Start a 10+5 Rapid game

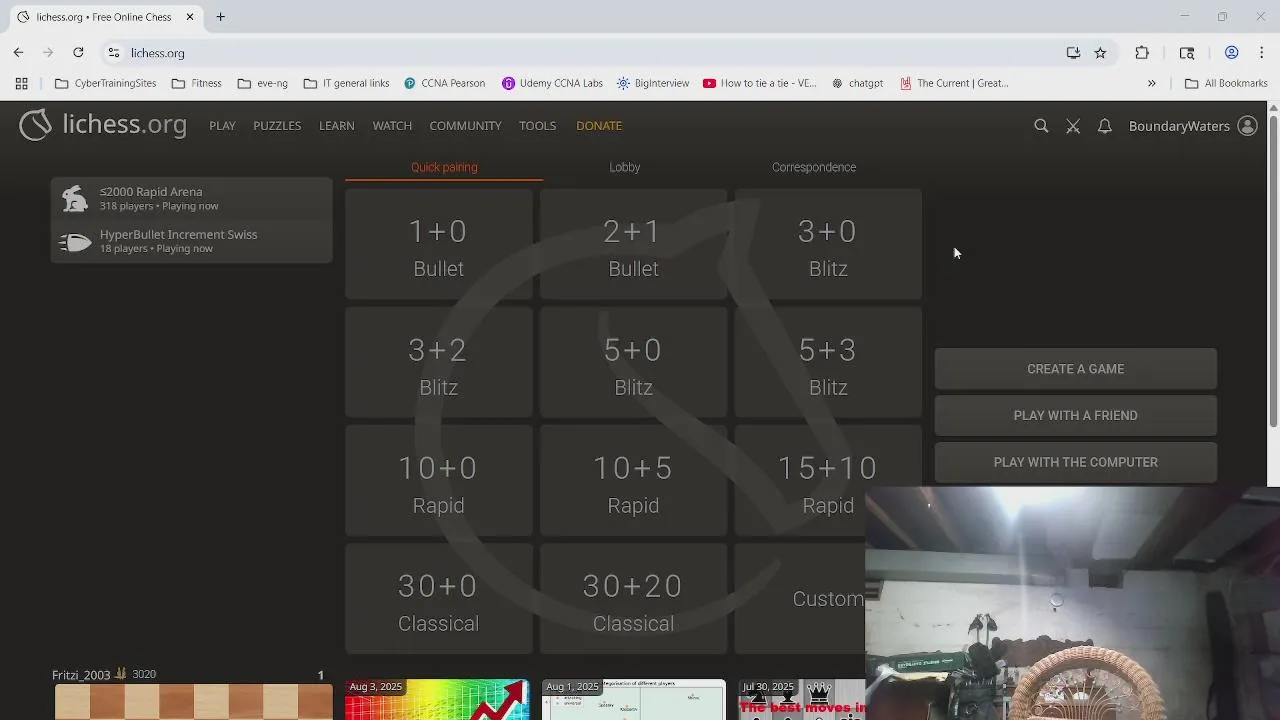tap(633, 481)
